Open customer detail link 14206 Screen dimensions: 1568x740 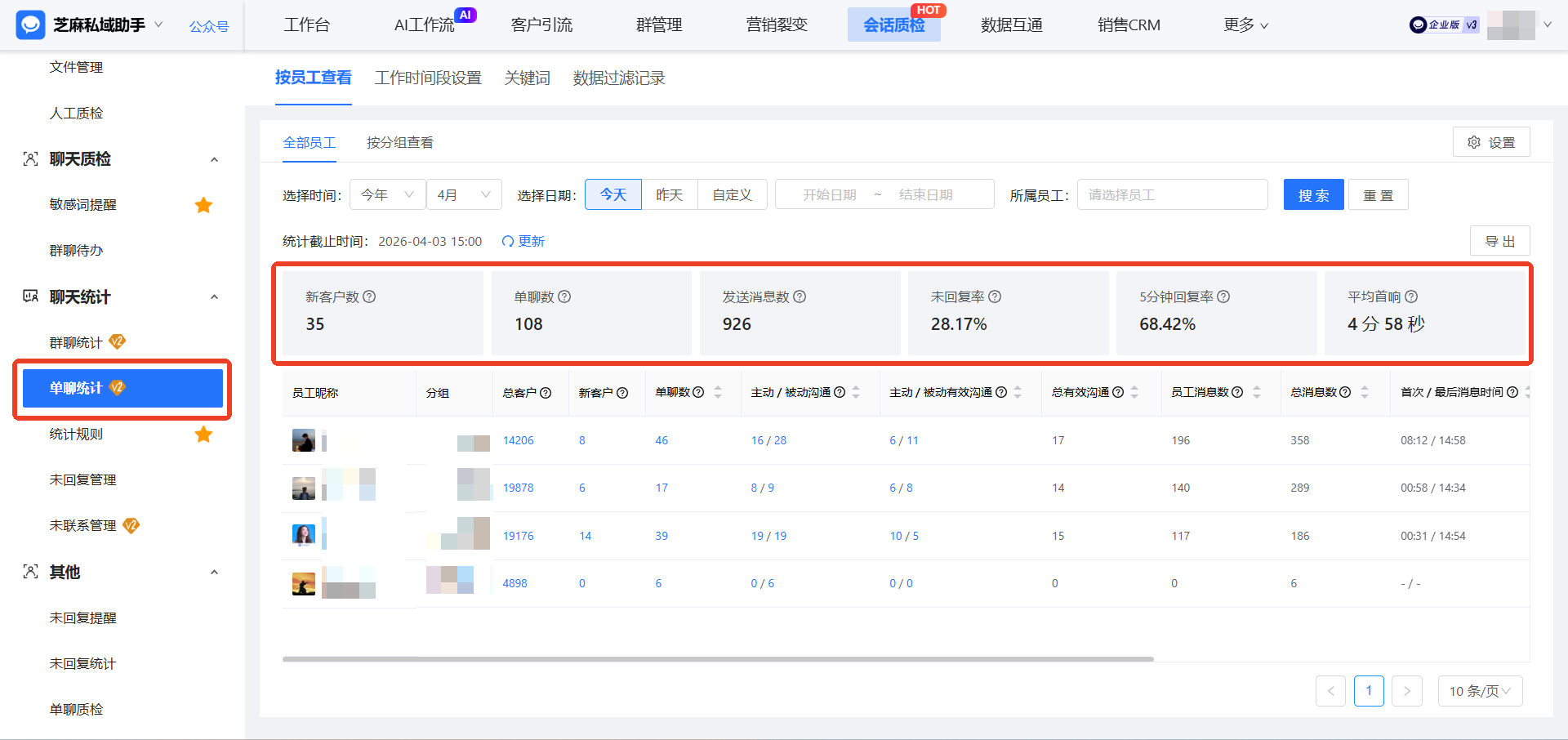pos(517,440)
